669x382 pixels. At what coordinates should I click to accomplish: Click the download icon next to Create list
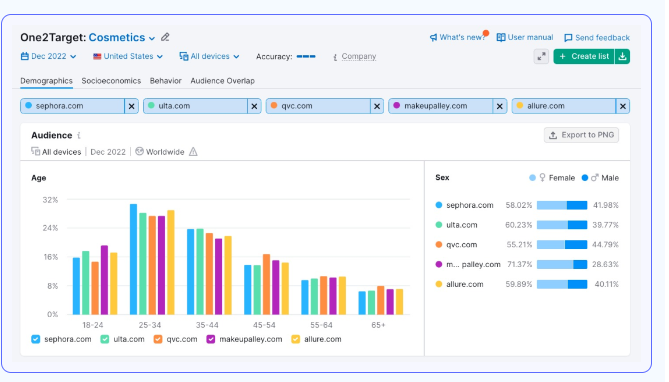(x=622, y=56)
